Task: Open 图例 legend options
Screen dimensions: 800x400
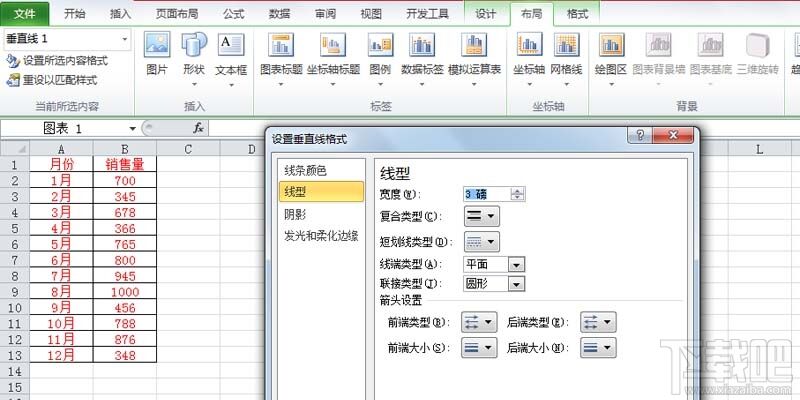Action: (380, 57)
